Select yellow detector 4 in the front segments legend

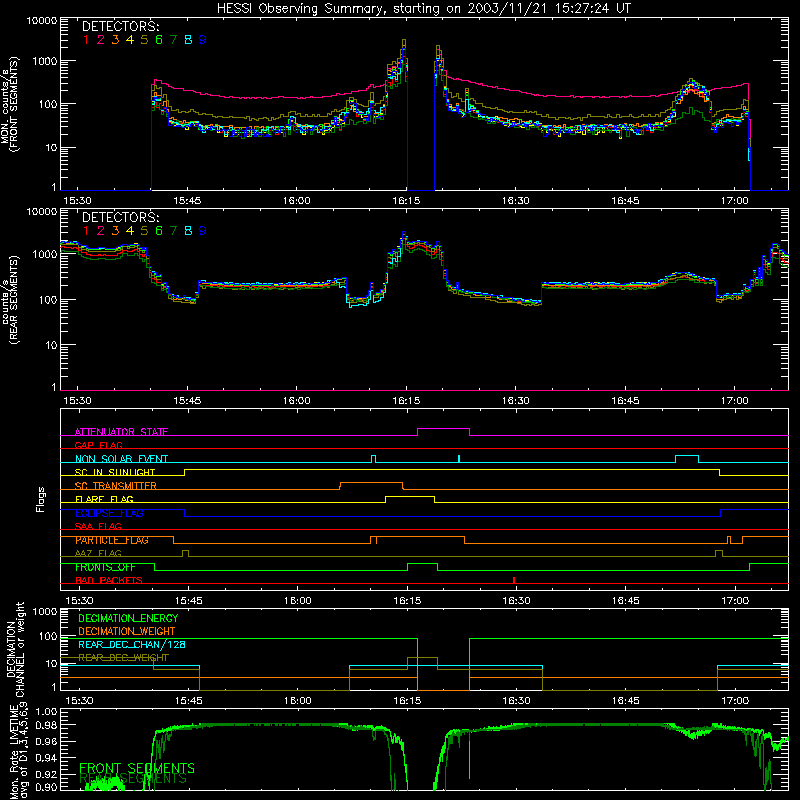[130, 40]
